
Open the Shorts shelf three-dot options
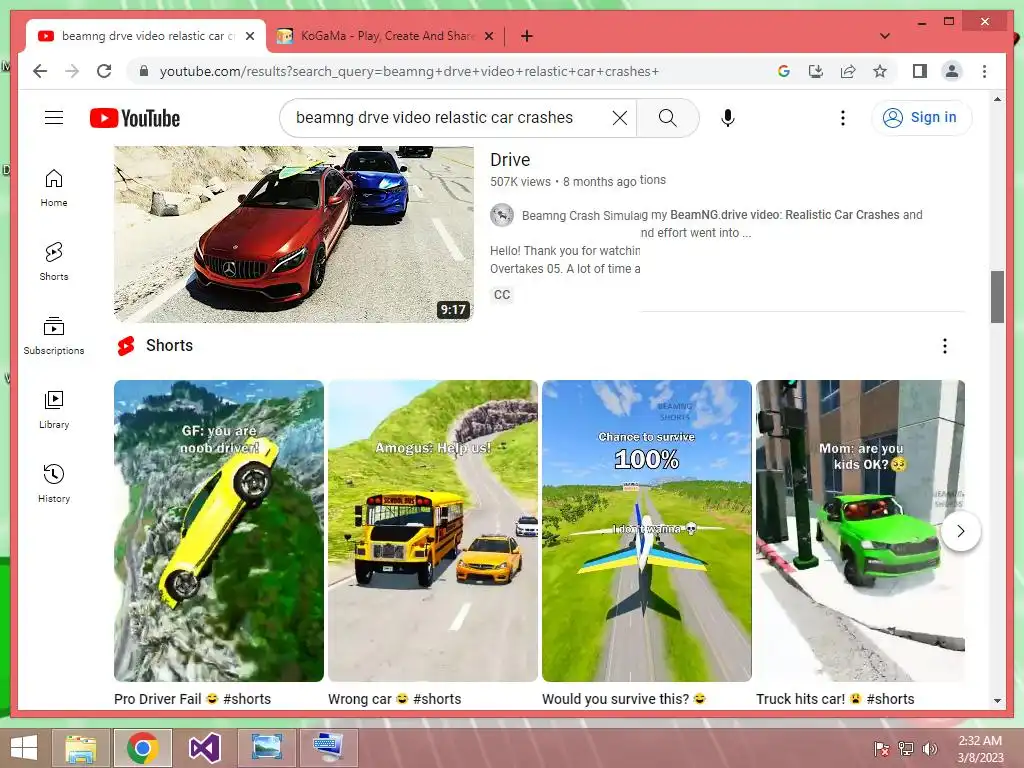point(944,345)
